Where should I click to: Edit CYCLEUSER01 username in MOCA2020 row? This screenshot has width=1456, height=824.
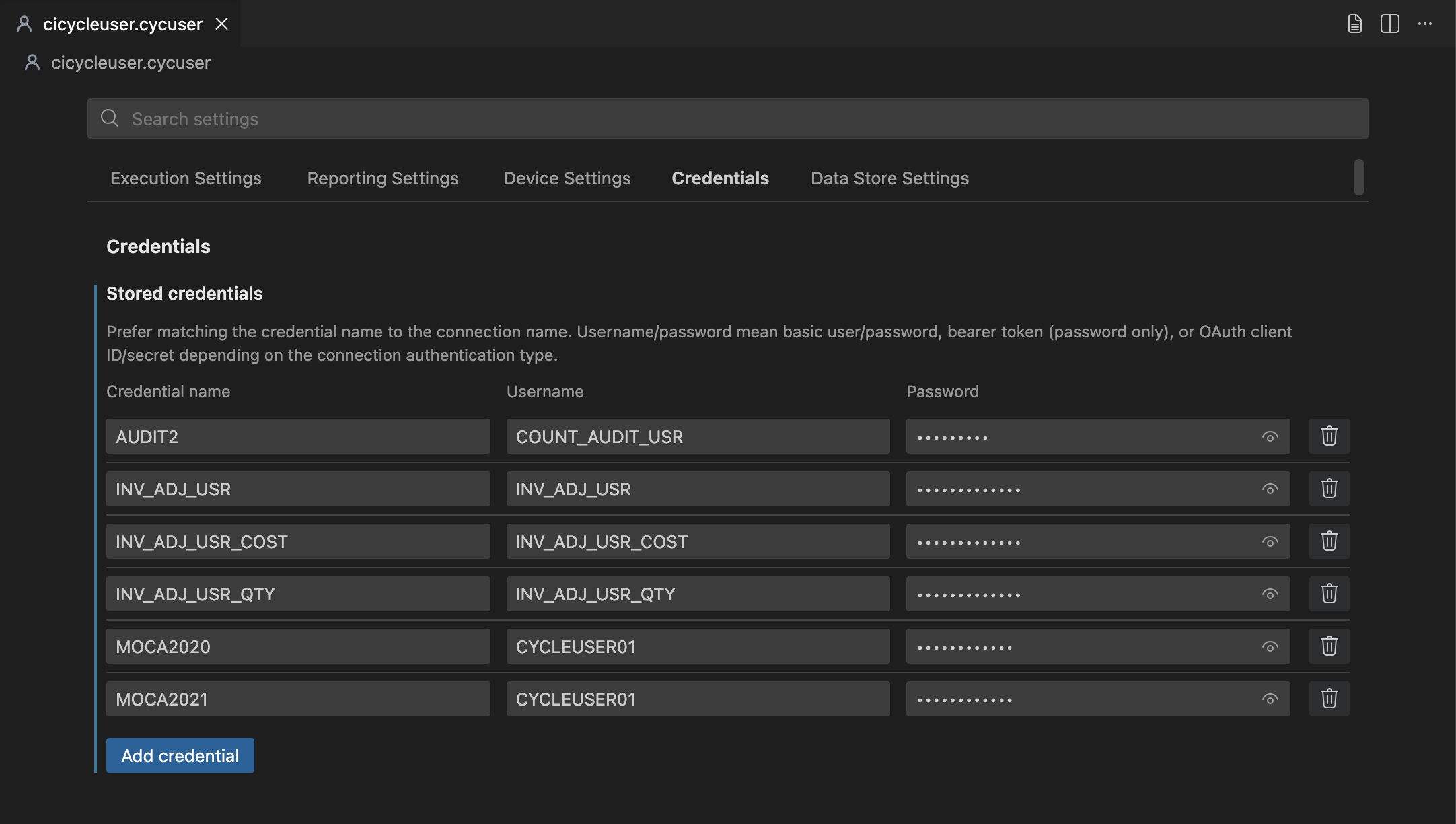point(698,646)
